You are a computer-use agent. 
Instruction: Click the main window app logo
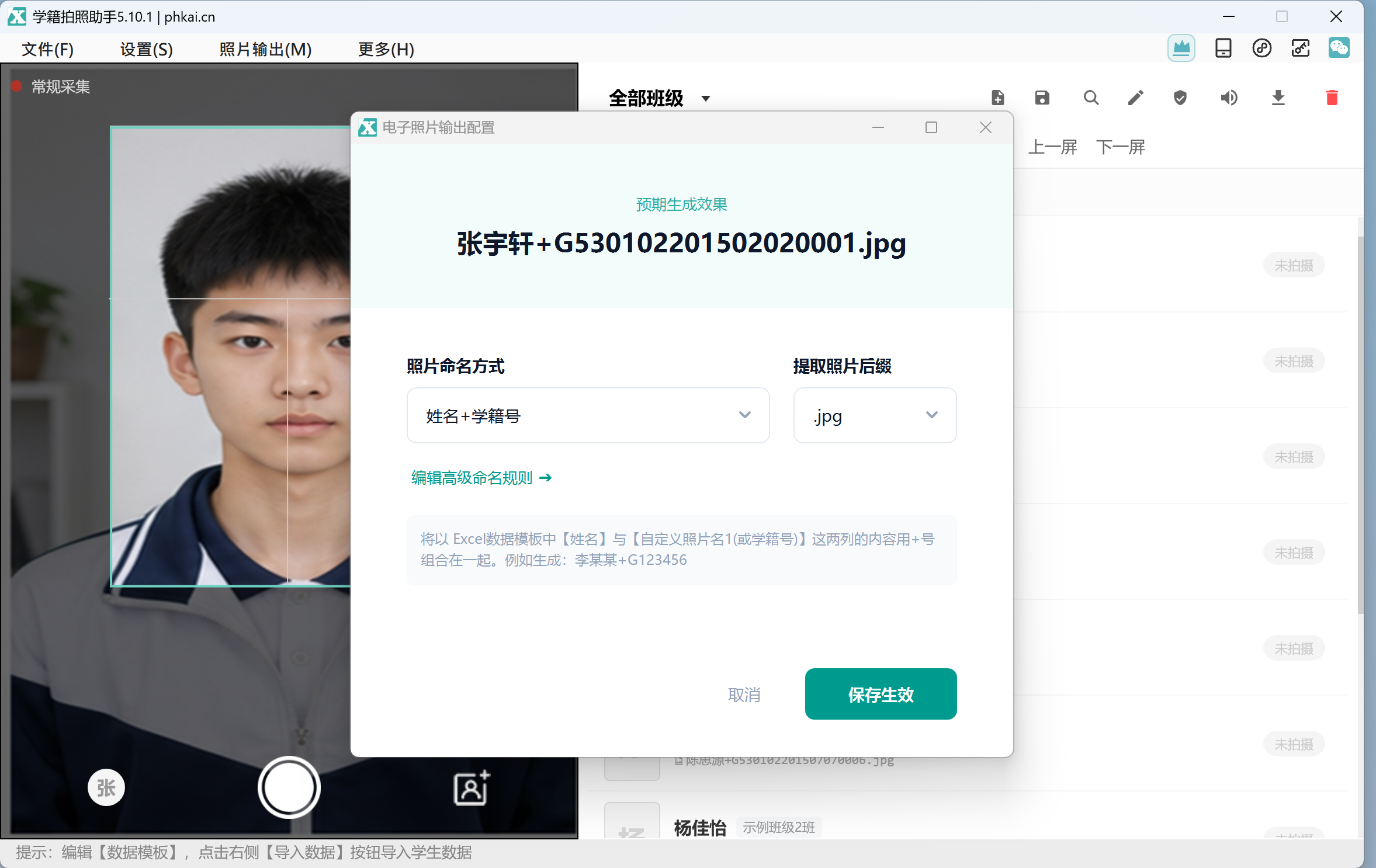[16, 16]
